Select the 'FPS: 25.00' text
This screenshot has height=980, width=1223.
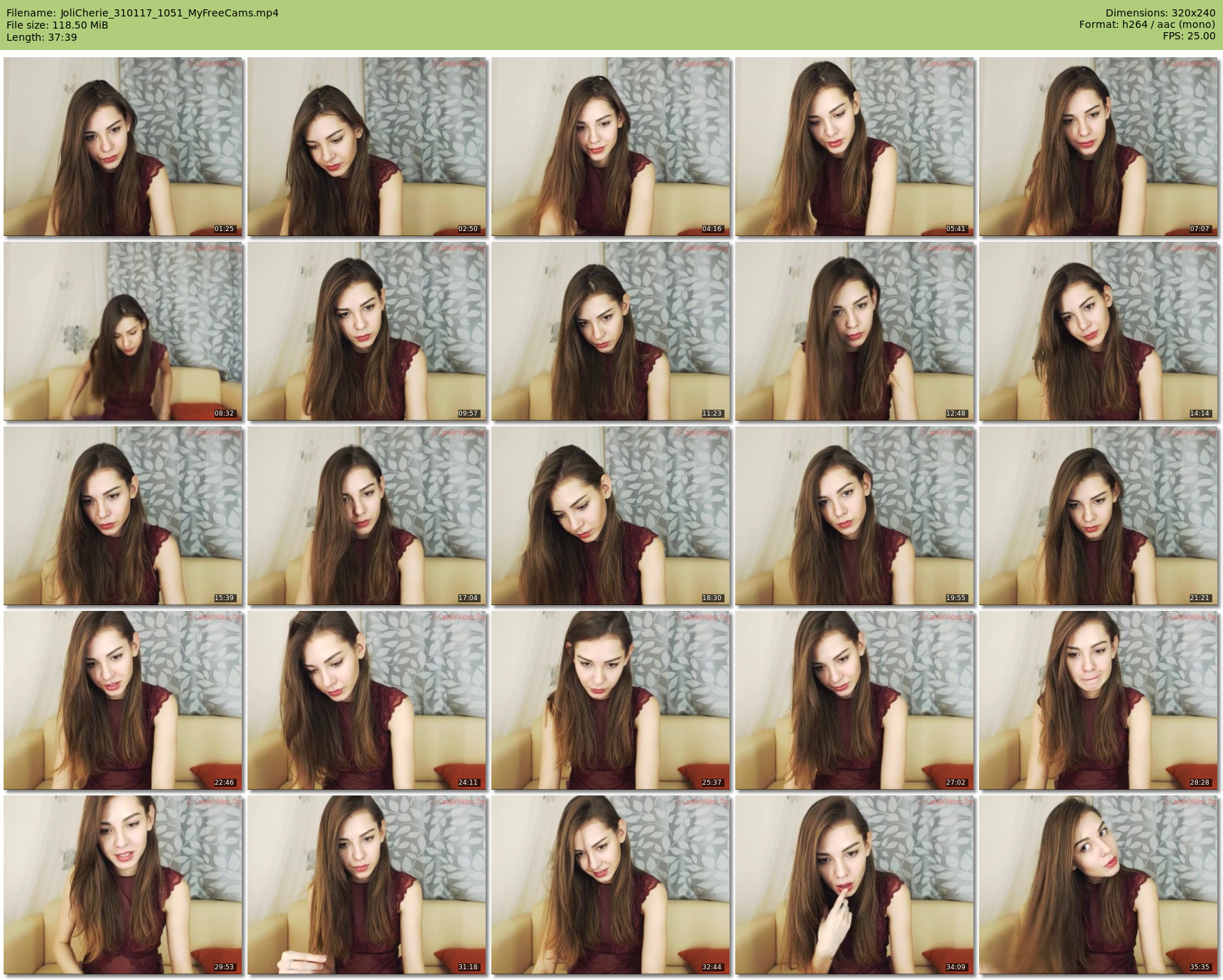pyautogui.click(x=1189, y=36)
